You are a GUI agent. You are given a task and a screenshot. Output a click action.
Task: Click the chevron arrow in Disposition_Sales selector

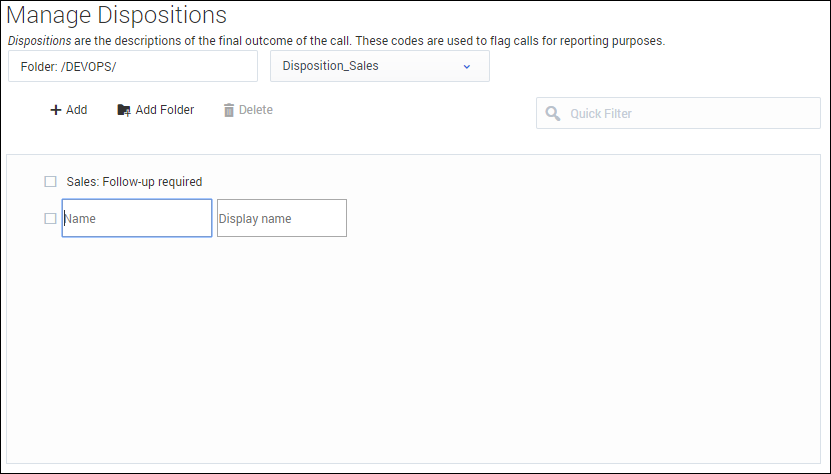point(466,67)
